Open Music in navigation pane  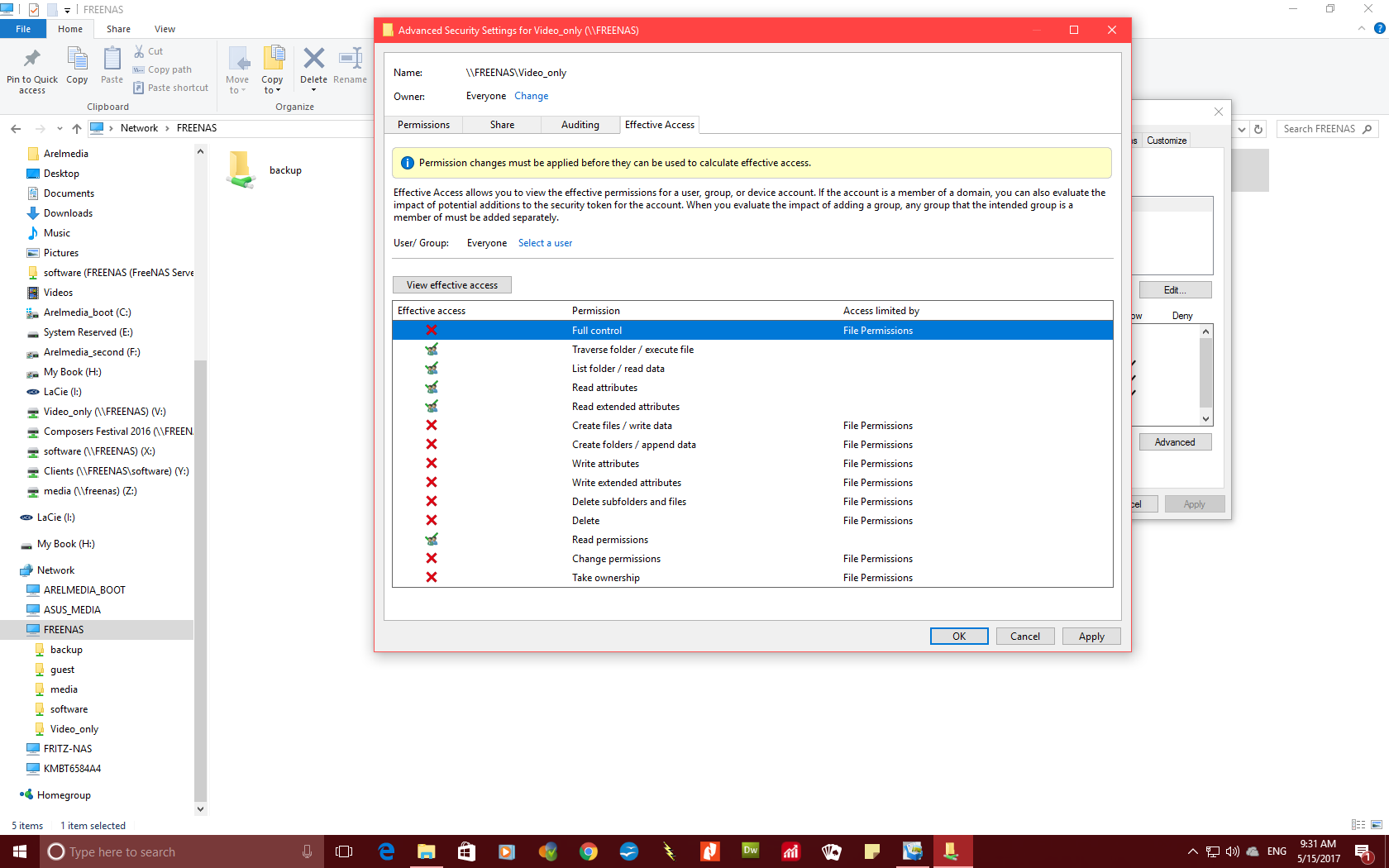[x=57, y=233]
